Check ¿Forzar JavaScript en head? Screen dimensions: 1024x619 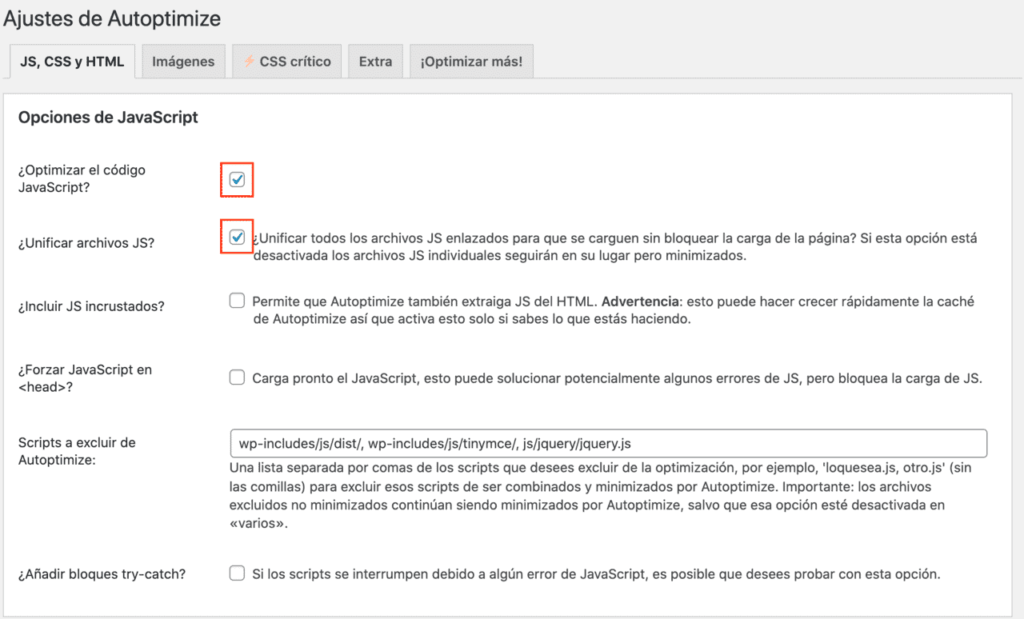[237, 377]
